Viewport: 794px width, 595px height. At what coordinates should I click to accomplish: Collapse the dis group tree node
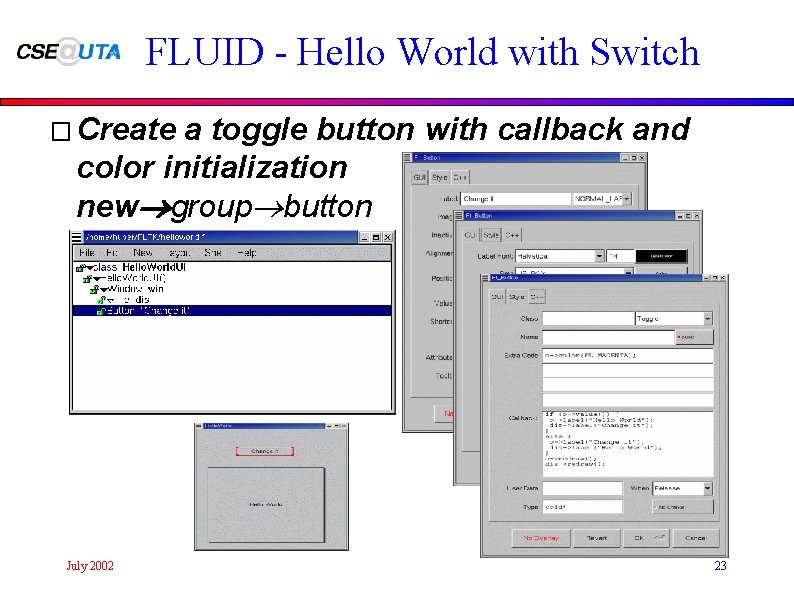110,300
